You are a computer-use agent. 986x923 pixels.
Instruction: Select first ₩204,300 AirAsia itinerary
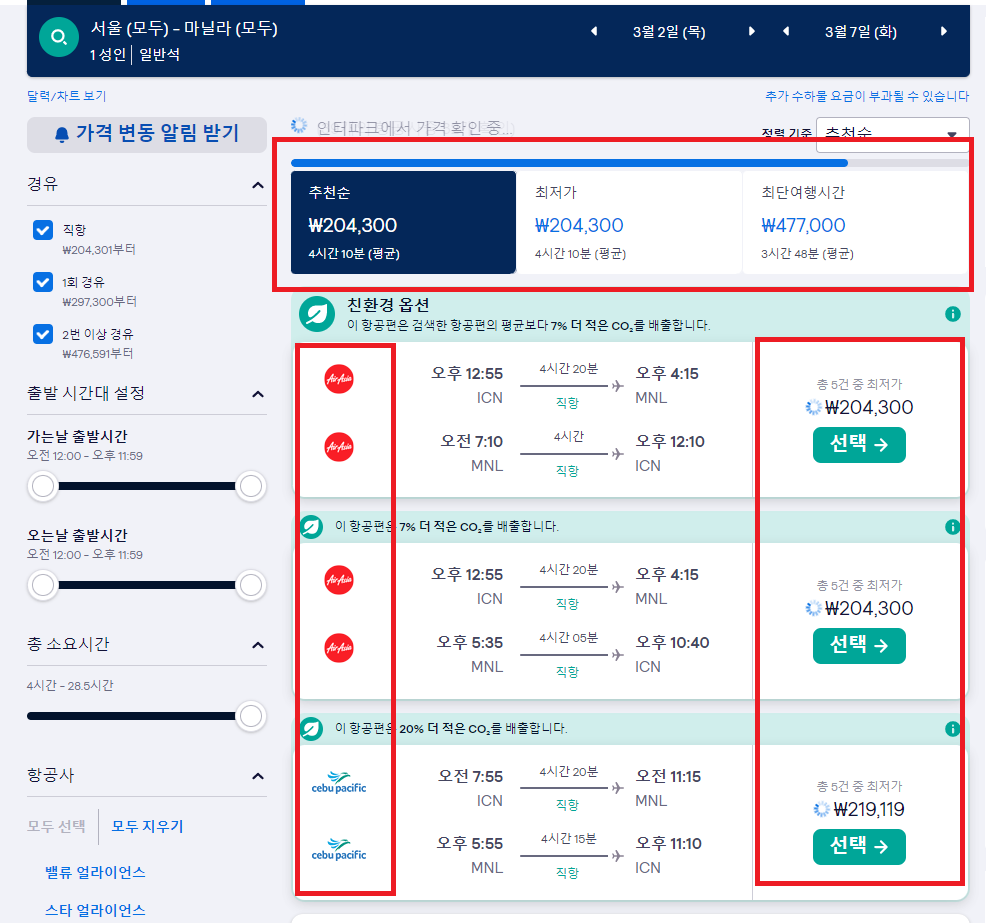click(859, 445)
